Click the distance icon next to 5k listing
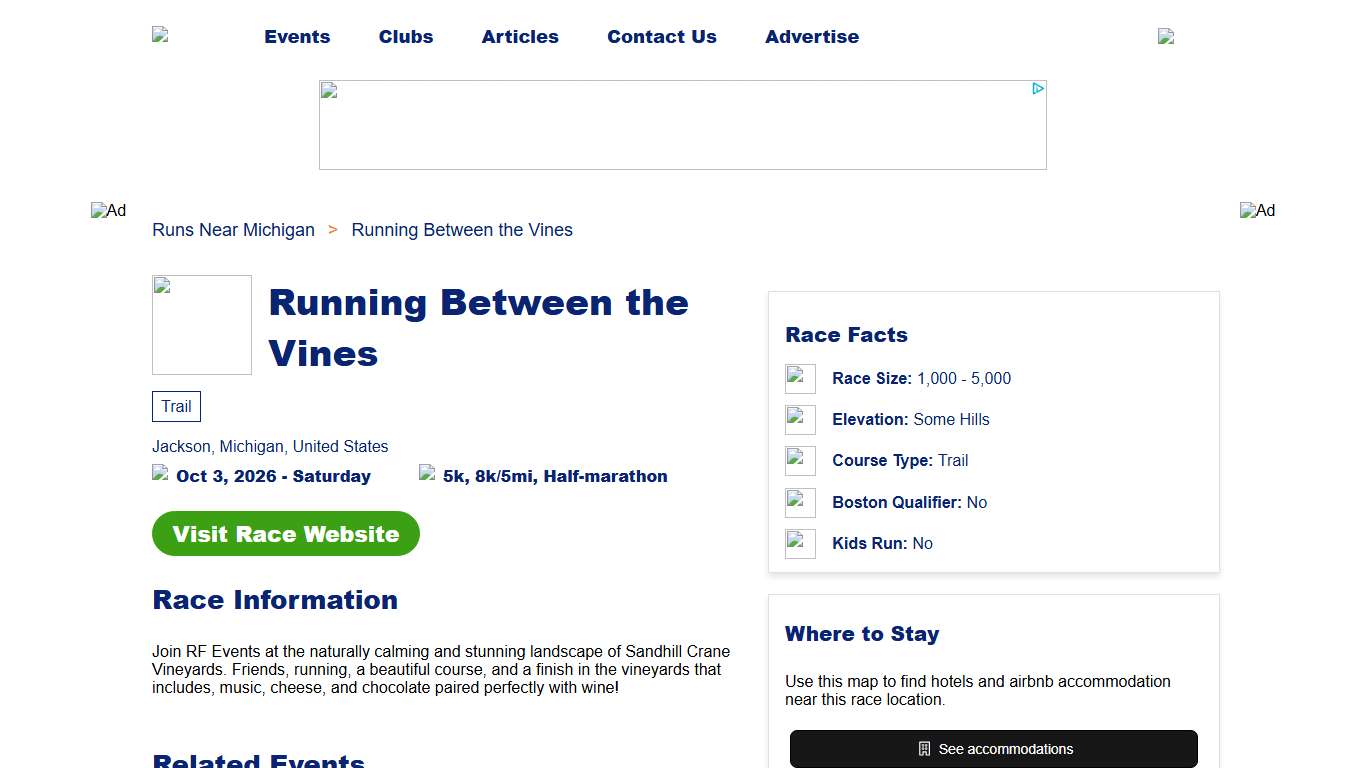Screen dimensions: 1366x768 pos(427,475)
